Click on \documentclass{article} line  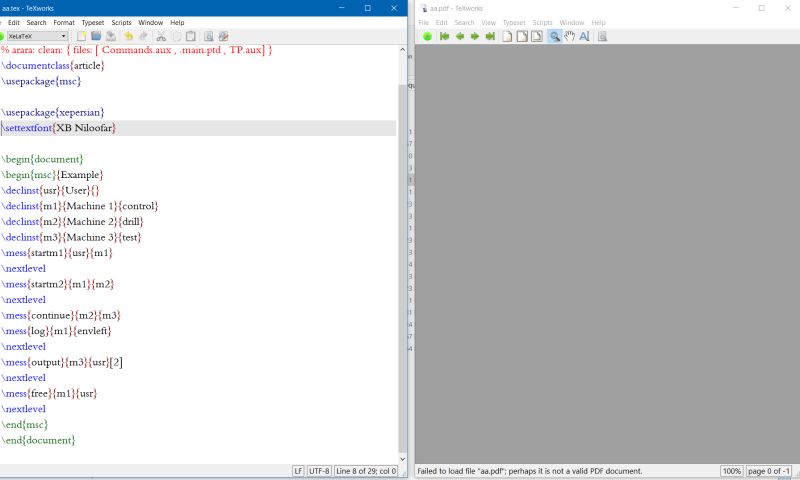53,65
